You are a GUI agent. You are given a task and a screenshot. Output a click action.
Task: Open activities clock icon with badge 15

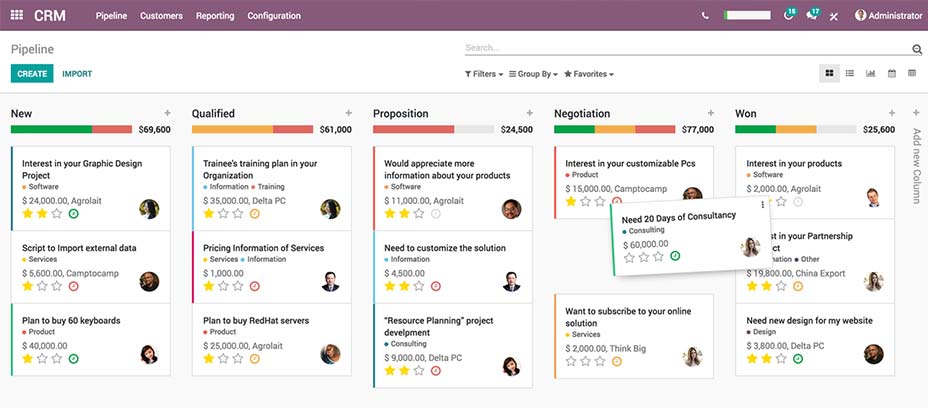click(789, 15)
